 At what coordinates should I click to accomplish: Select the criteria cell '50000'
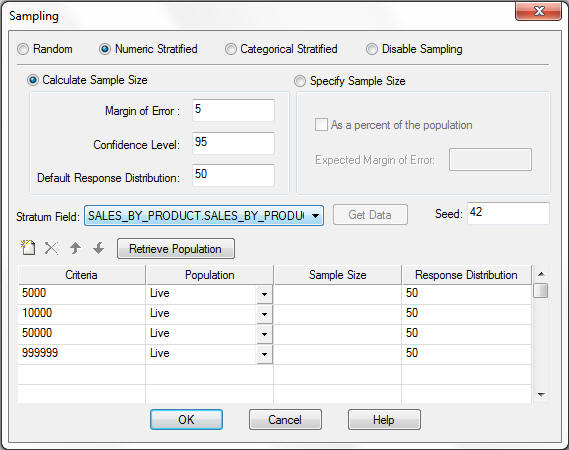81,334
